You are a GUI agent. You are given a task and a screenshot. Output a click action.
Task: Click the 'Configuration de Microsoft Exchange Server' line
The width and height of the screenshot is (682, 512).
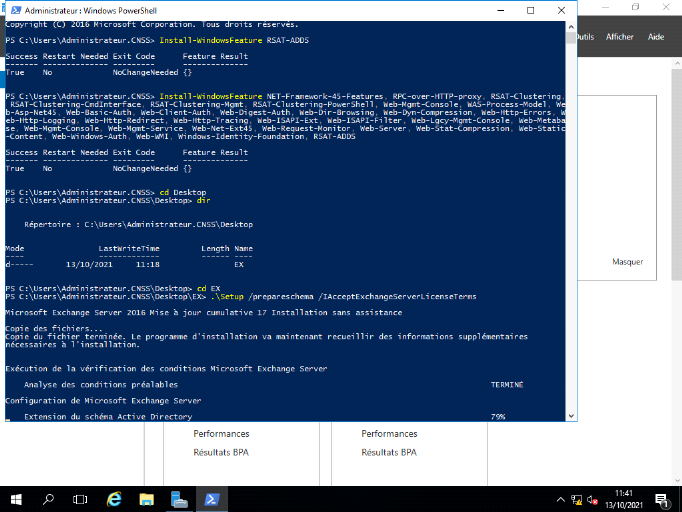pyautogui.click(x=103, y=401)
